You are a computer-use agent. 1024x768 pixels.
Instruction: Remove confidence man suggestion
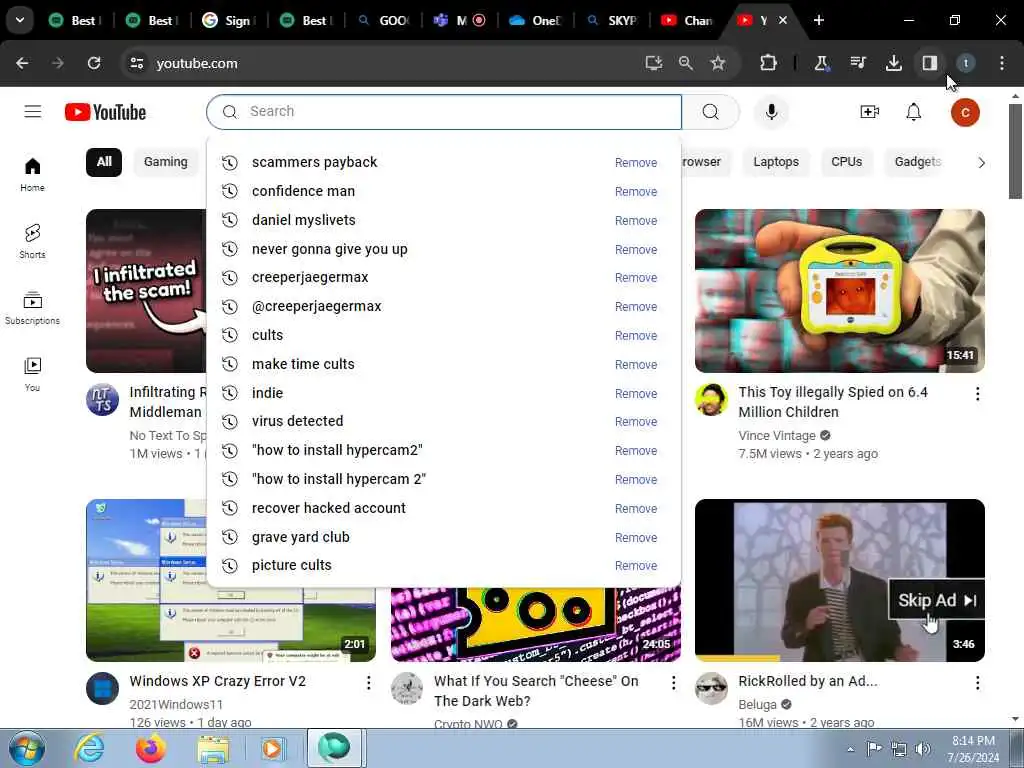636,191
